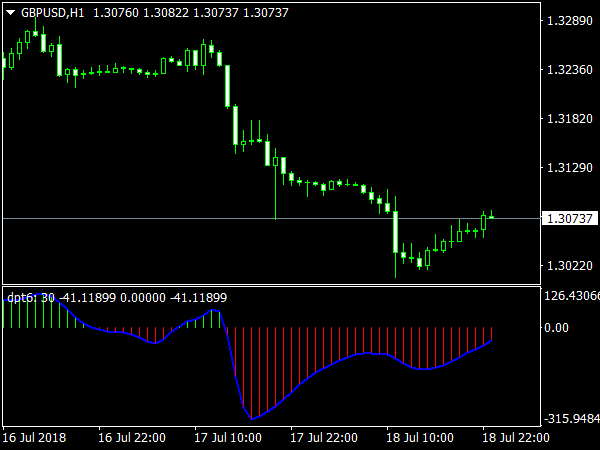Screen dimensions: 600x450
Task: Open the chart menu triangle beside GBPUSD,H1
Action: coord(11,13)
